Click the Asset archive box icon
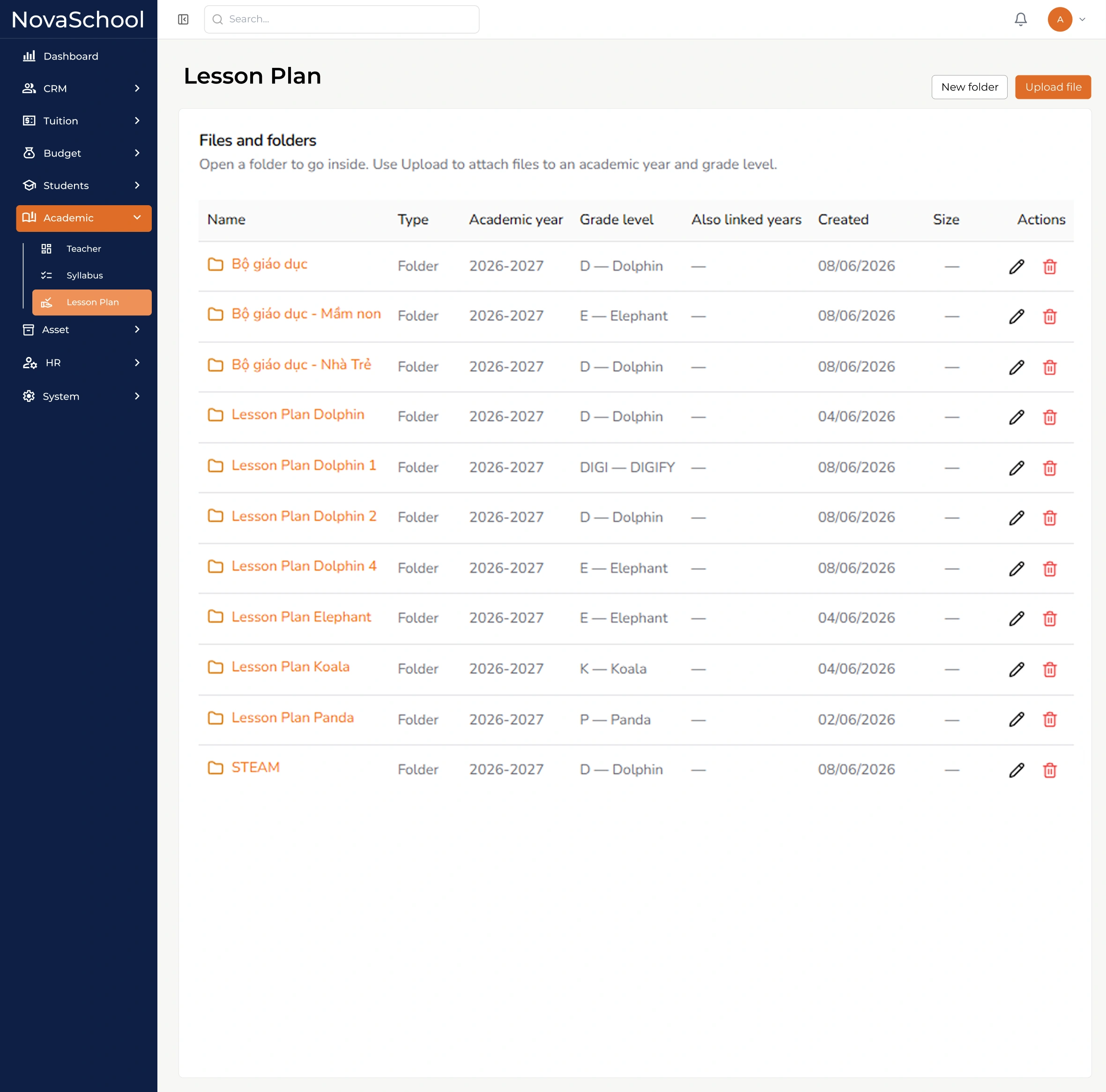This screenshot has height=1092, width=1106. [28, 330]
